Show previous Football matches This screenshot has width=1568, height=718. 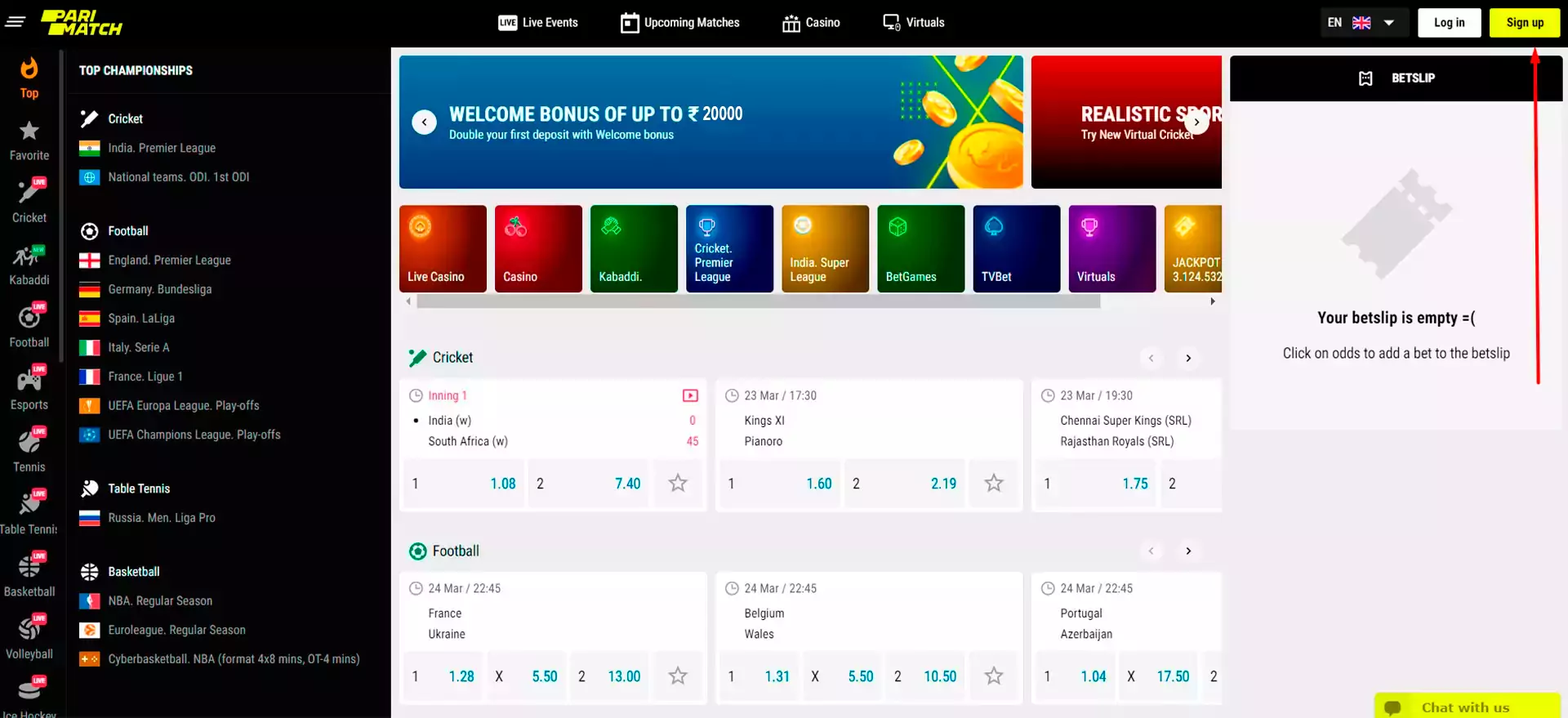click(1151, 551)
